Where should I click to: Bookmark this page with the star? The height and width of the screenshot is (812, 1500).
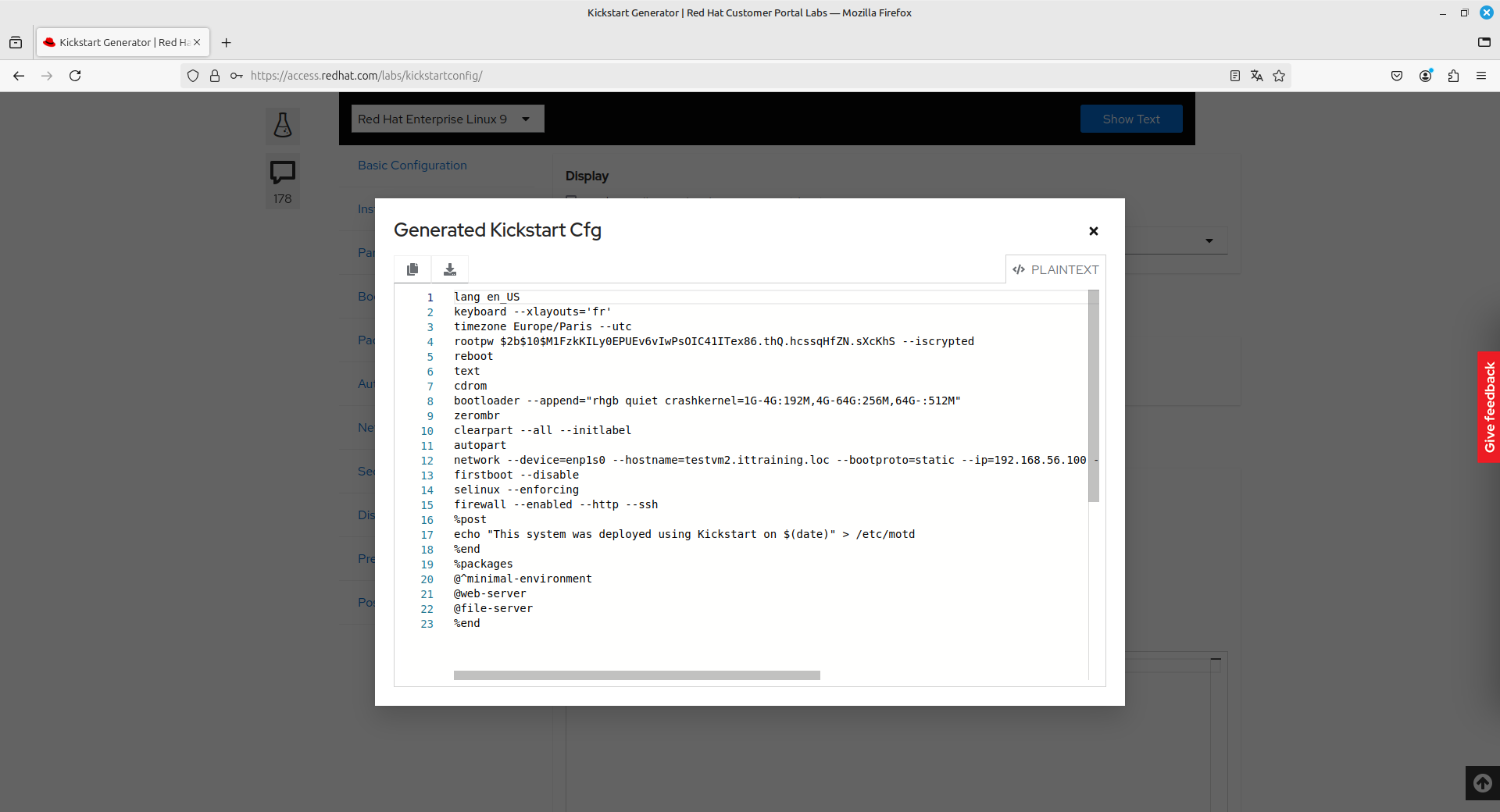pos(1279,76)
